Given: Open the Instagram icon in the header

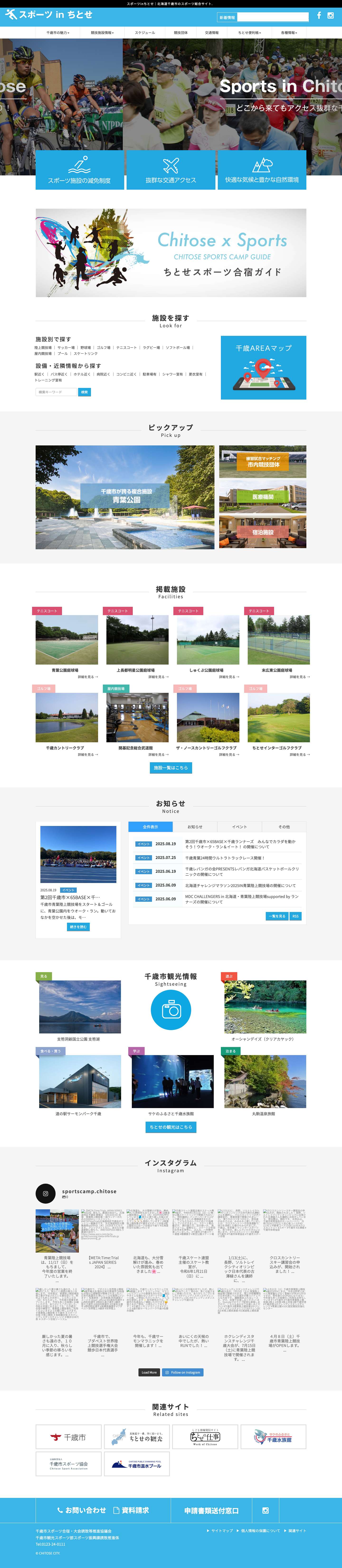Looking at the screenshot, I should tap(330, 15).
